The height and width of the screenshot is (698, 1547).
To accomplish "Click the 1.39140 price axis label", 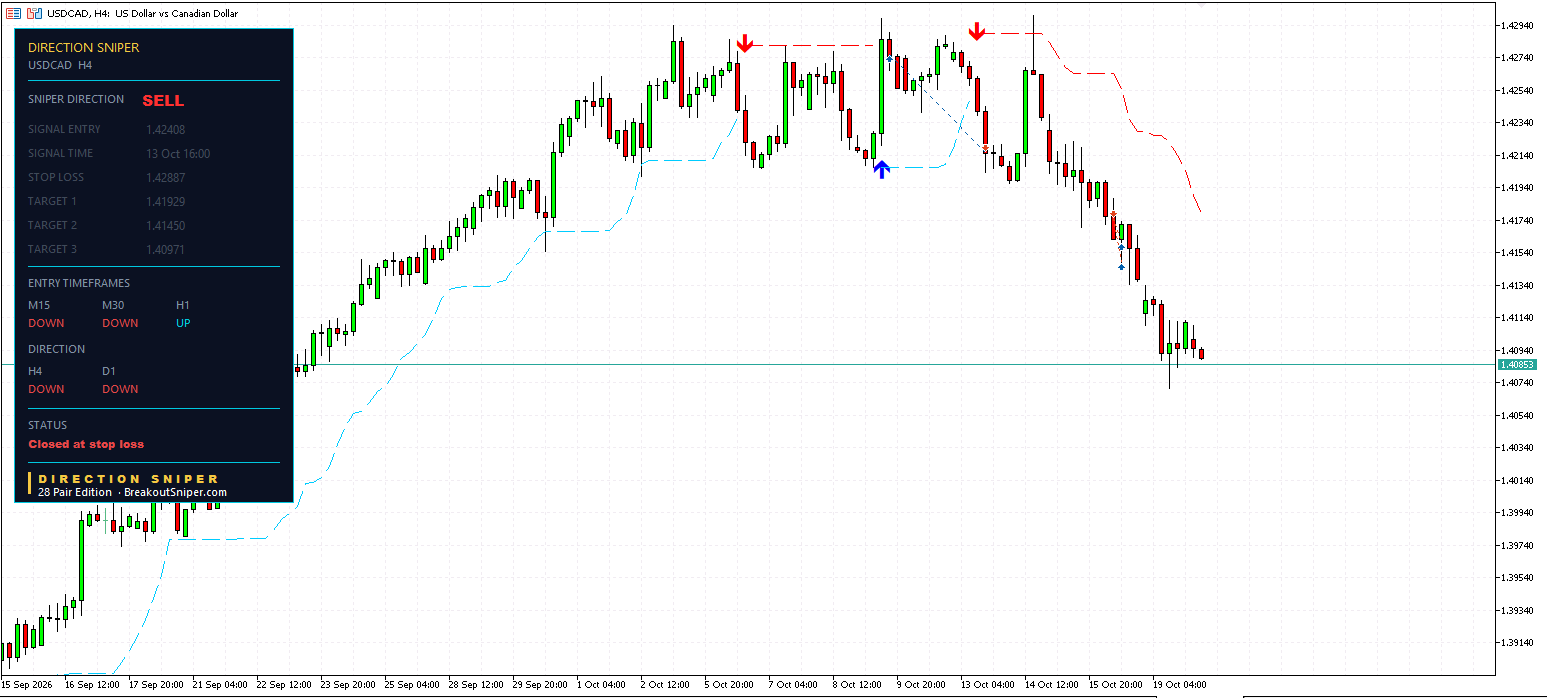I will 1517,642.
